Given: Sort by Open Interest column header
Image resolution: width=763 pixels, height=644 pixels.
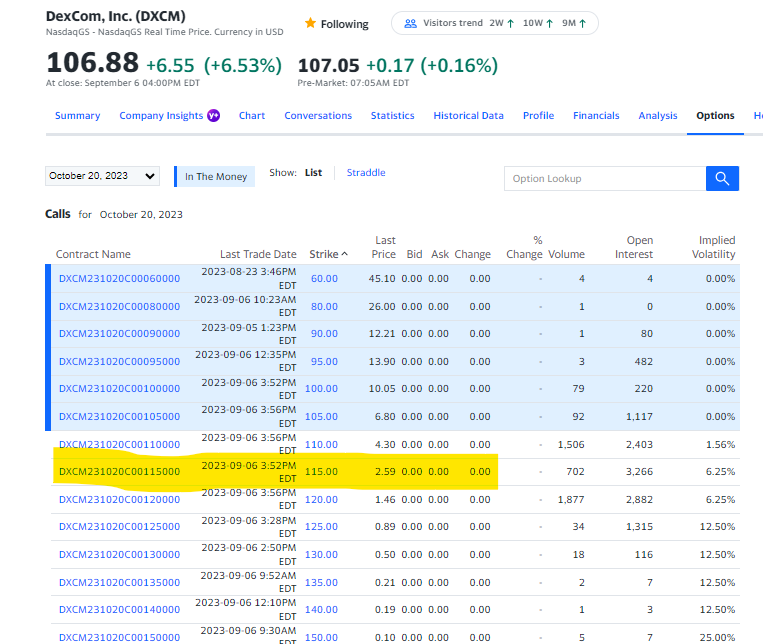Looking at the screenshot, I should 634,247.
